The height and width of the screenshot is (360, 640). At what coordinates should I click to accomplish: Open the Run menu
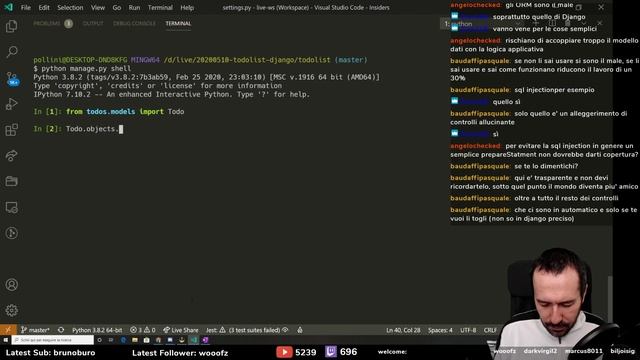134,7
